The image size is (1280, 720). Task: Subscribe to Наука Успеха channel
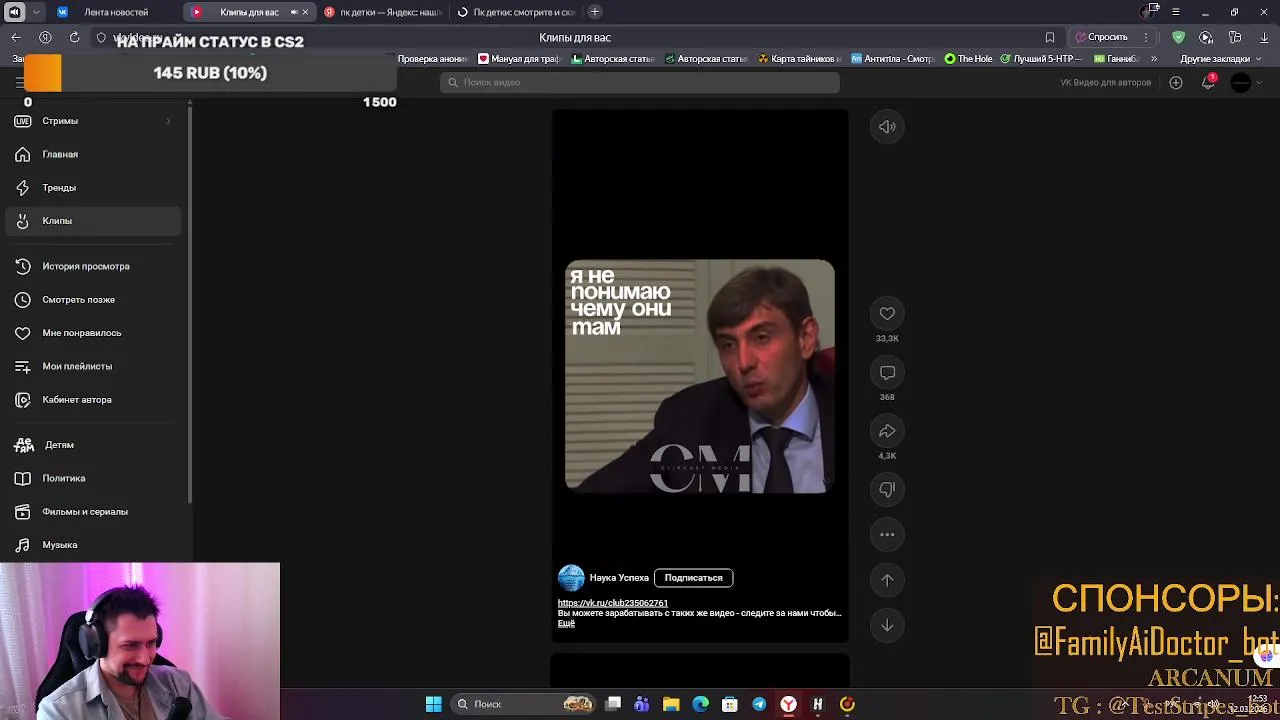[693, 578]
